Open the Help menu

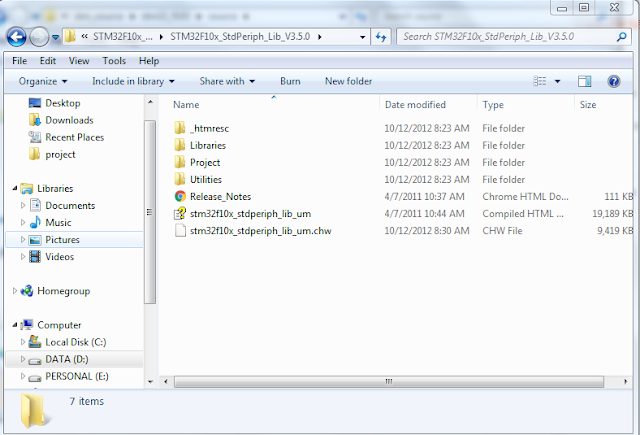click(x=149, y=61)
